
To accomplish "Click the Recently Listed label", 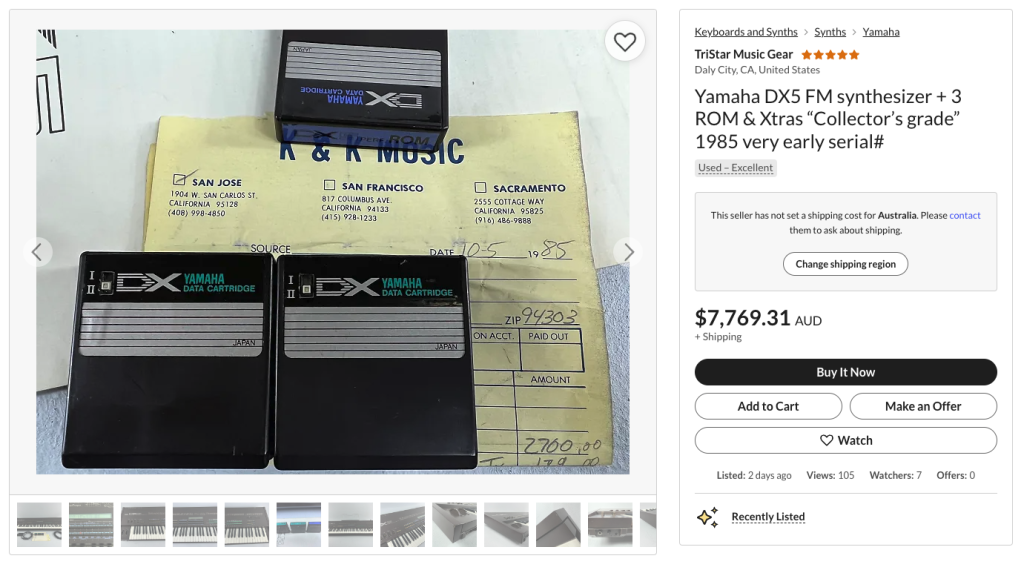I will (x=768, y=516).
